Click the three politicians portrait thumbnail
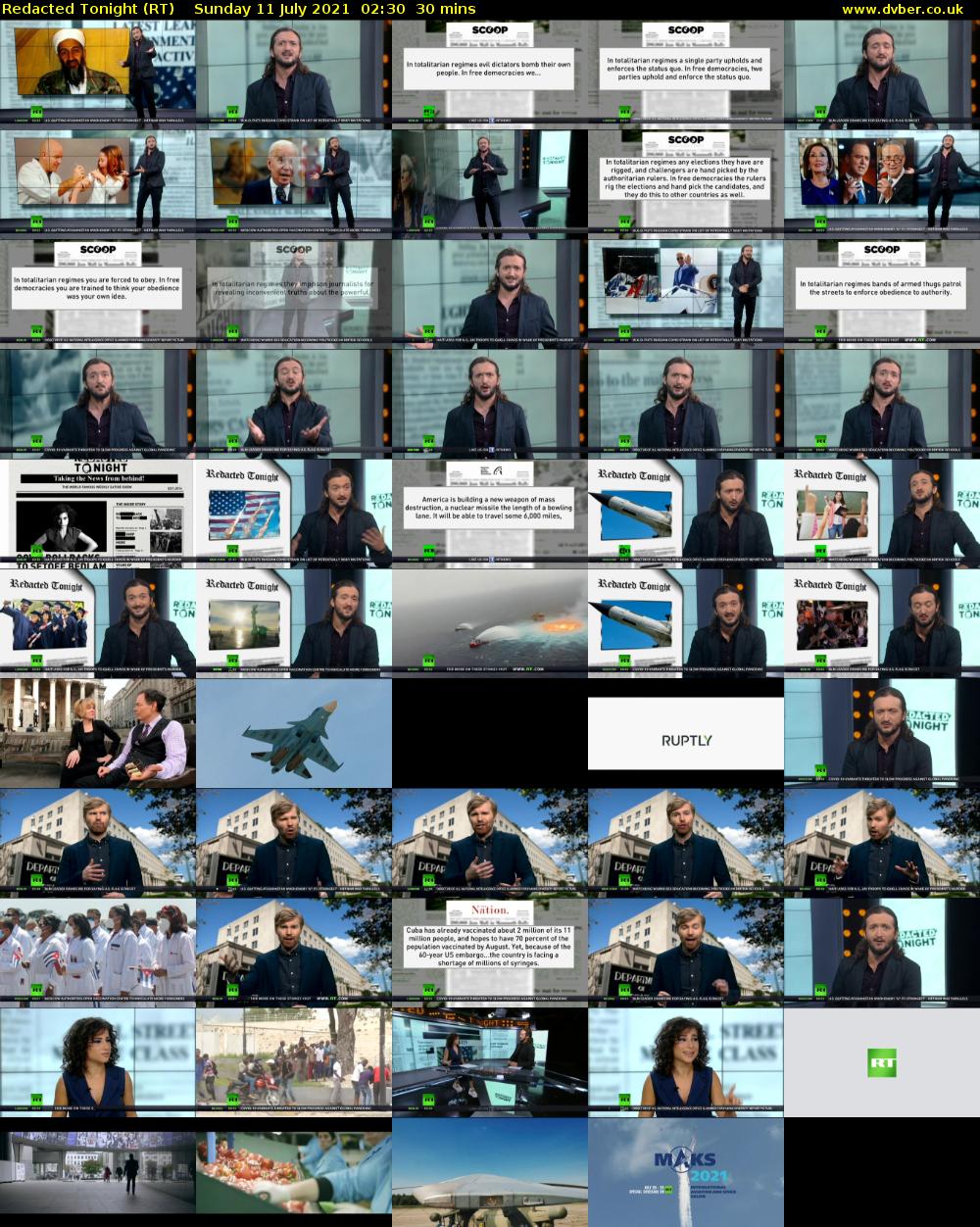 pyautogui.click(x=882, y=184)
